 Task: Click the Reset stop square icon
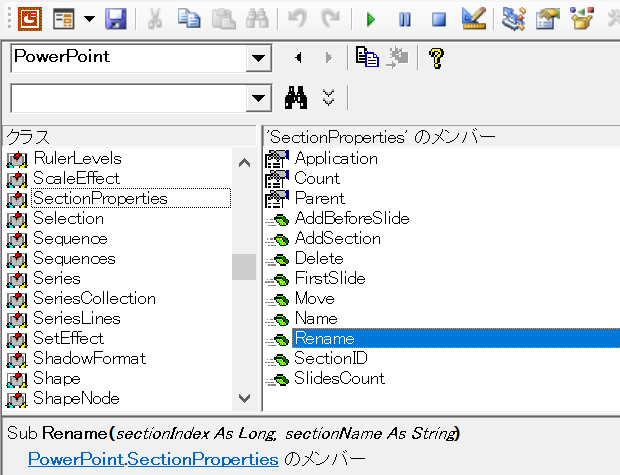[439, 19]
